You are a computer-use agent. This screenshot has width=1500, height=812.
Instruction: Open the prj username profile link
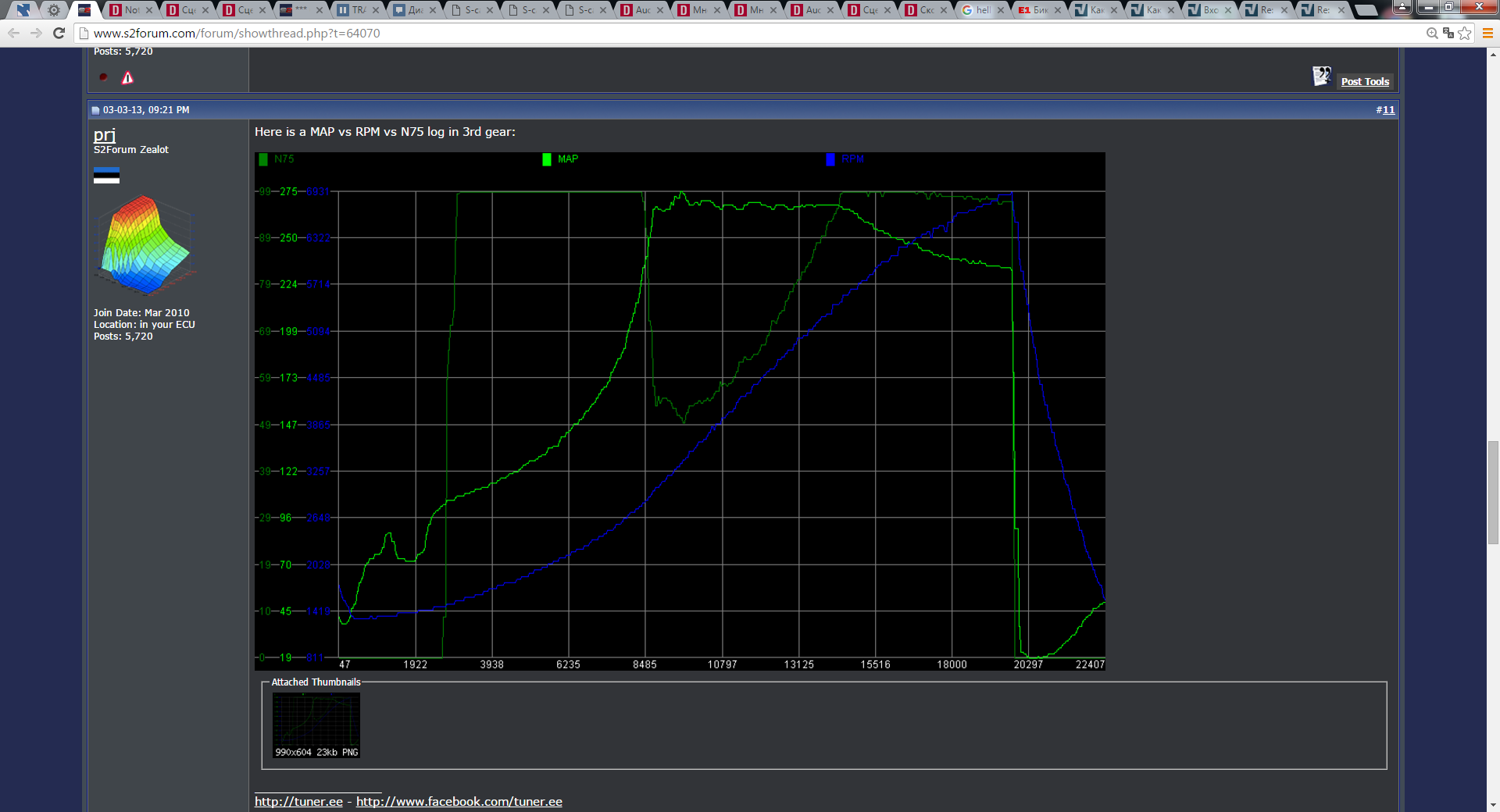[105, 134]
